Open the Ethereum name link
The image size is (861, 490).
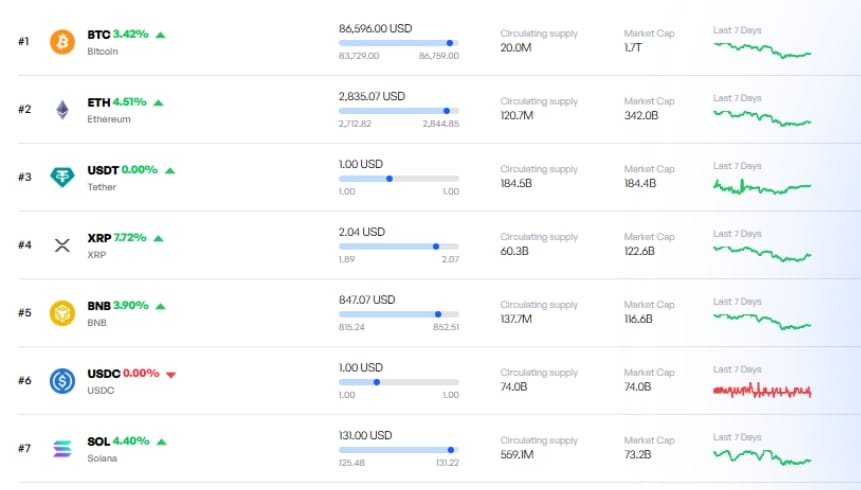[108, 119]
